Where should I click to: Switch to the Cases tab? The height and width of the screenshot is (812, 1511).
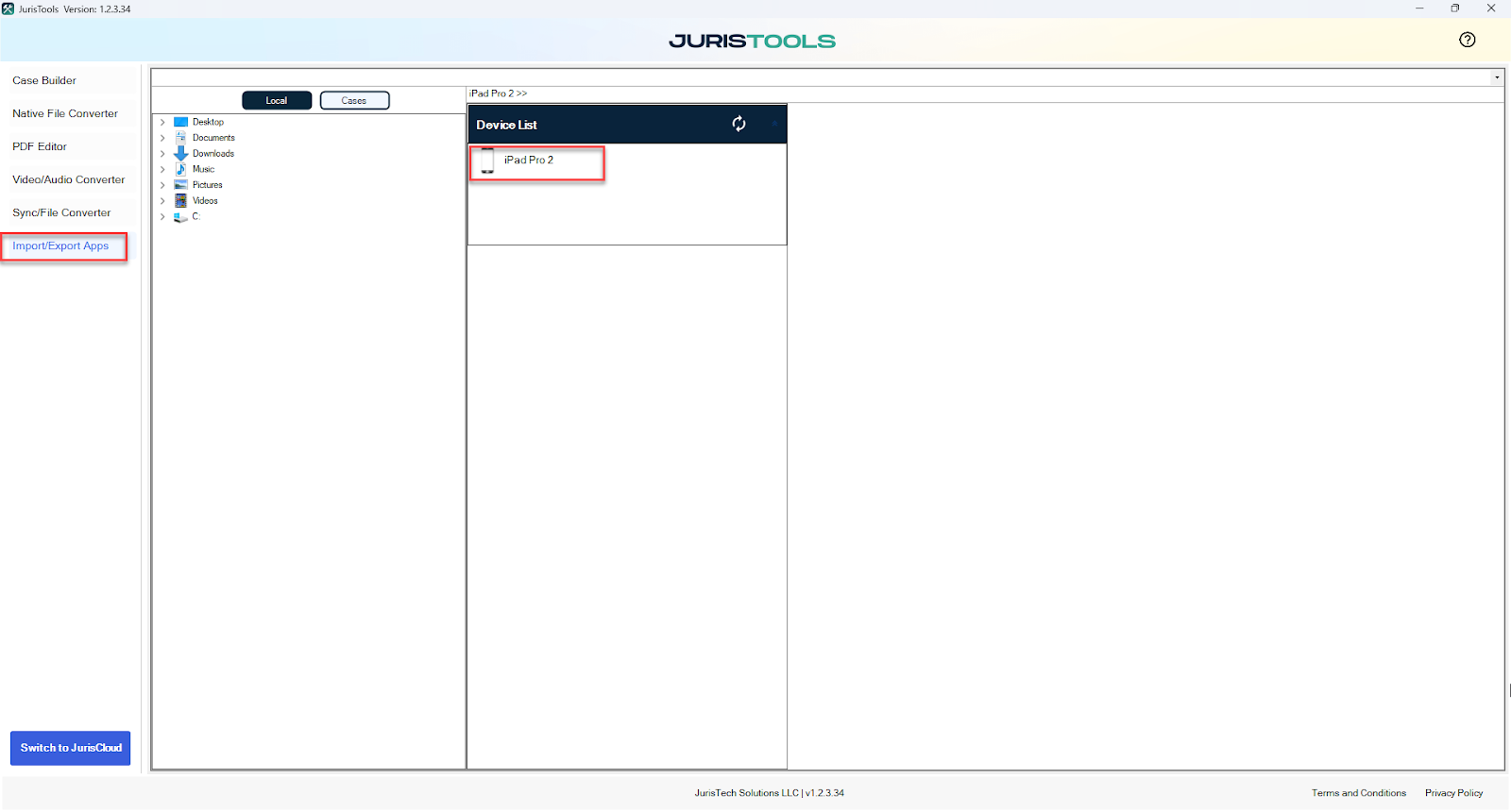354,100
